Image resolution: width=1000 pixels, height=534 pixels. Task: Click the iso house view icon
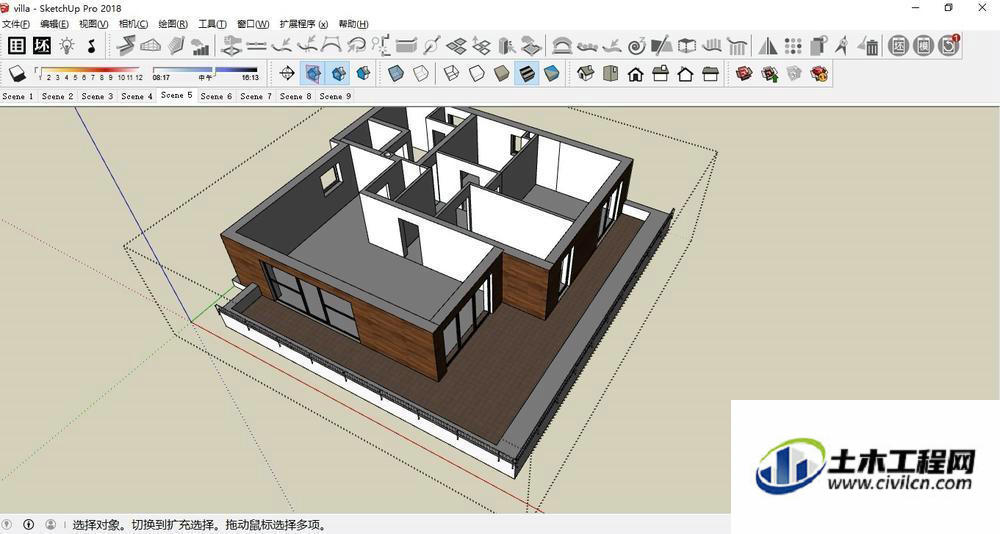[585, 73]
